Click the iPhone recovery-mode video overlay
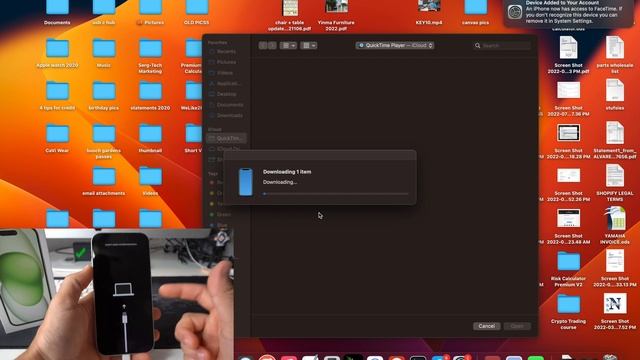The image size is (640, 360). (x=117, y=294)
